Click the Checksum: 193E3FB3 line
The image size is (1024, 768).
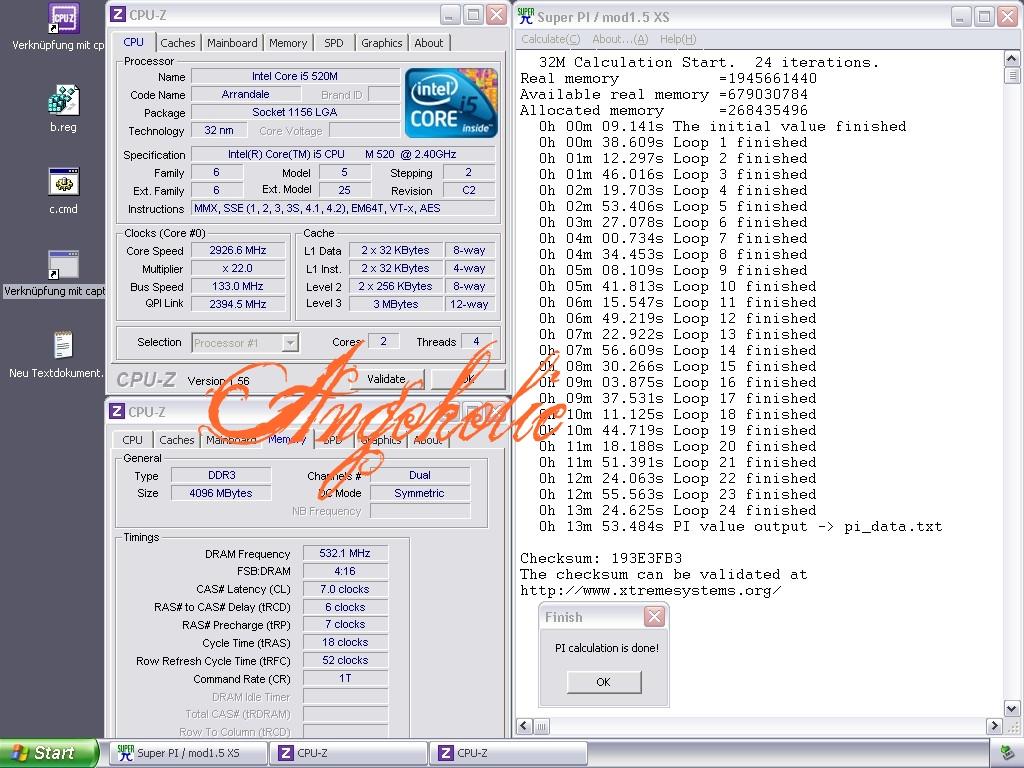601,559
